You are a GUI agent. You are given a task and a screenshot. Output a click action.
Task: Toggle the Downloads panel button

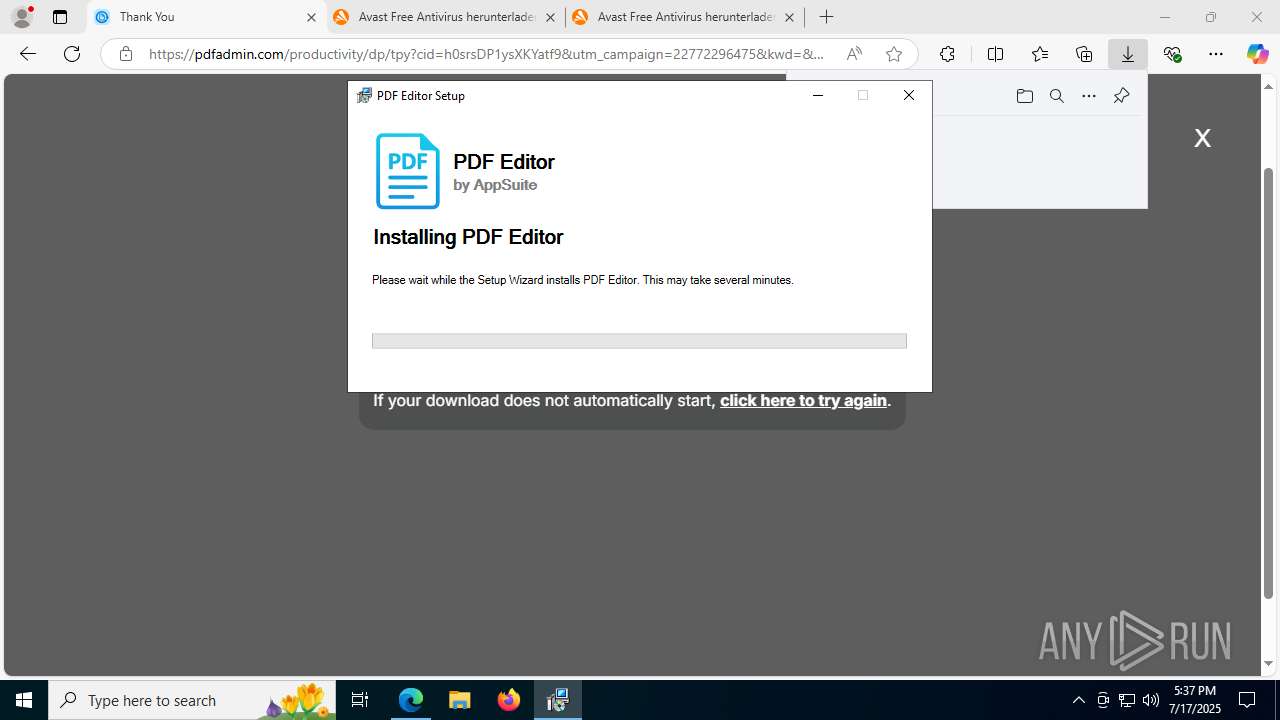pyautogui.click(x=1128, y=54)
